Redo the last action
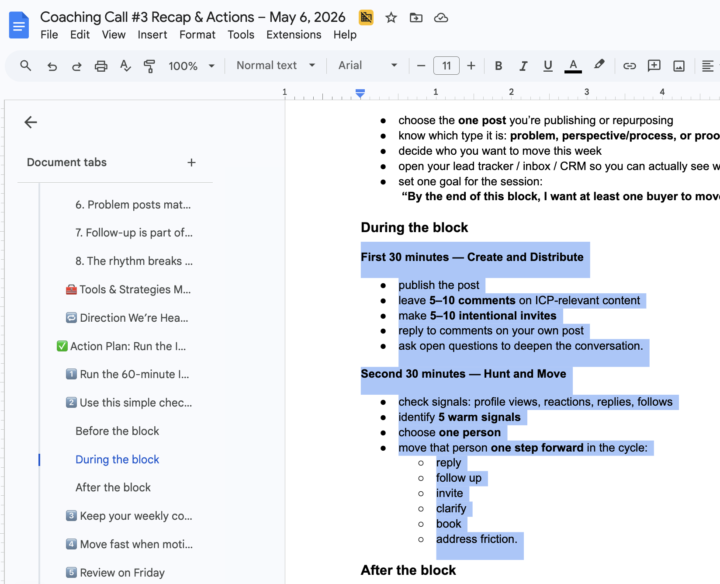720x584 pixels. [x=76, y=66]
